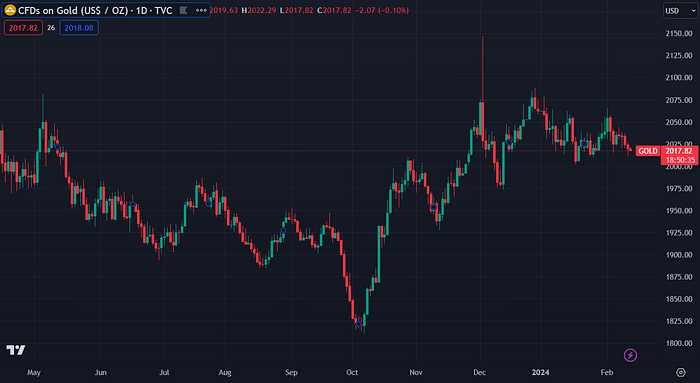Click the close value C2017.82

[334, 10]
